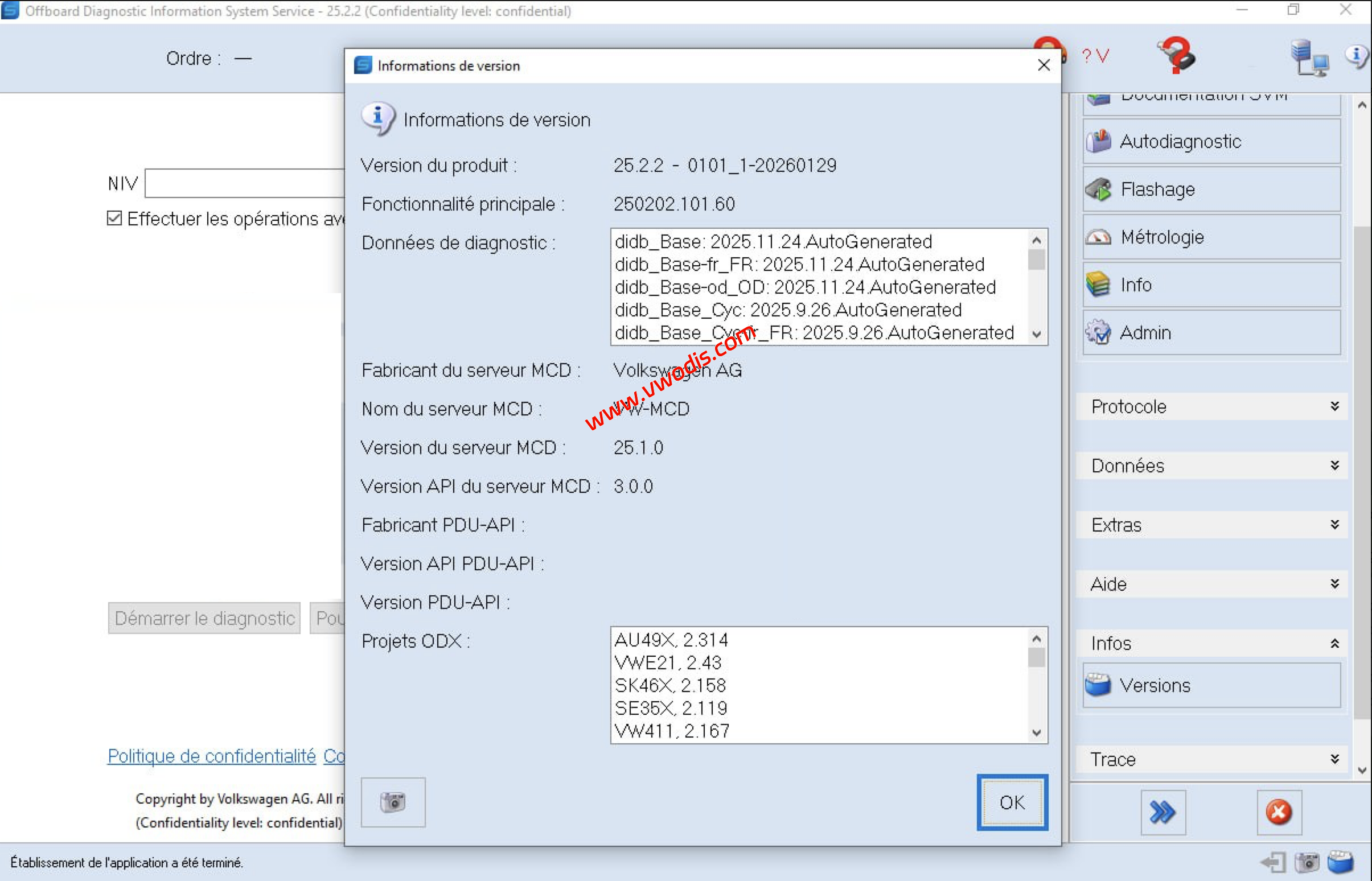Exit the application via the red X icon
Image resolution: width=1372 pixels, height=881 pixels.
(1280, 812)
